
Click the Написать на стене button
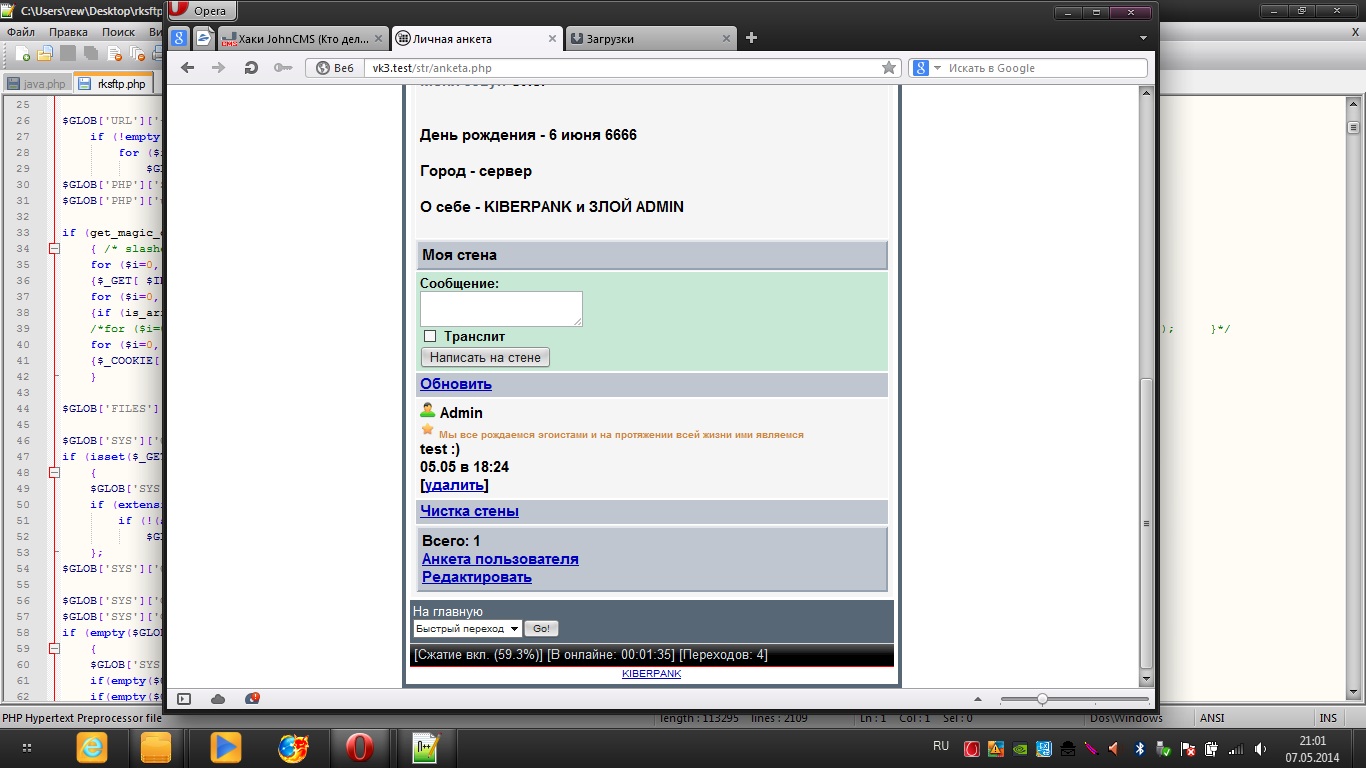485,357
